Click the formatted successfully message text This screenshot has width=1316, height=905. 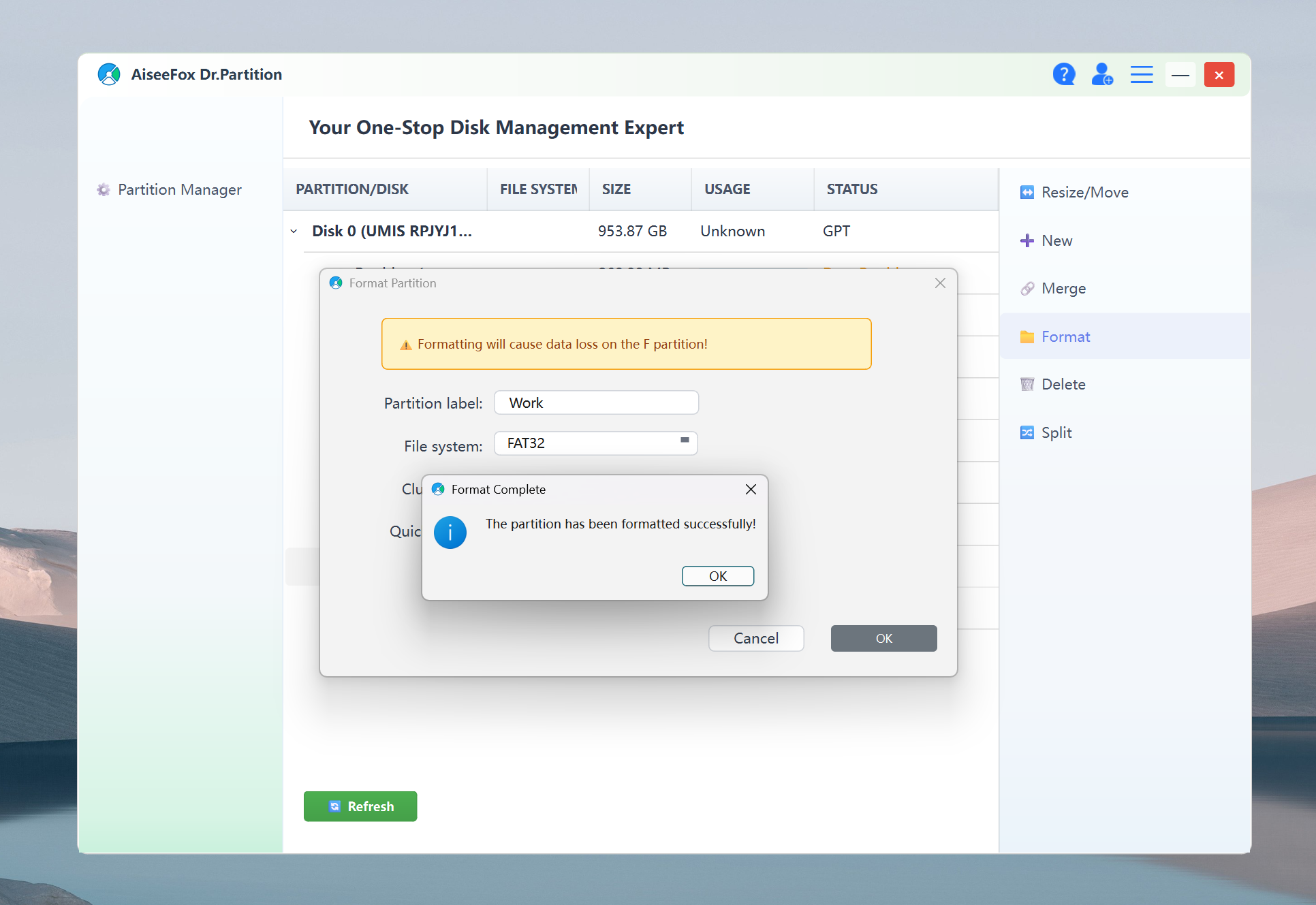click(x=621, y=524)
